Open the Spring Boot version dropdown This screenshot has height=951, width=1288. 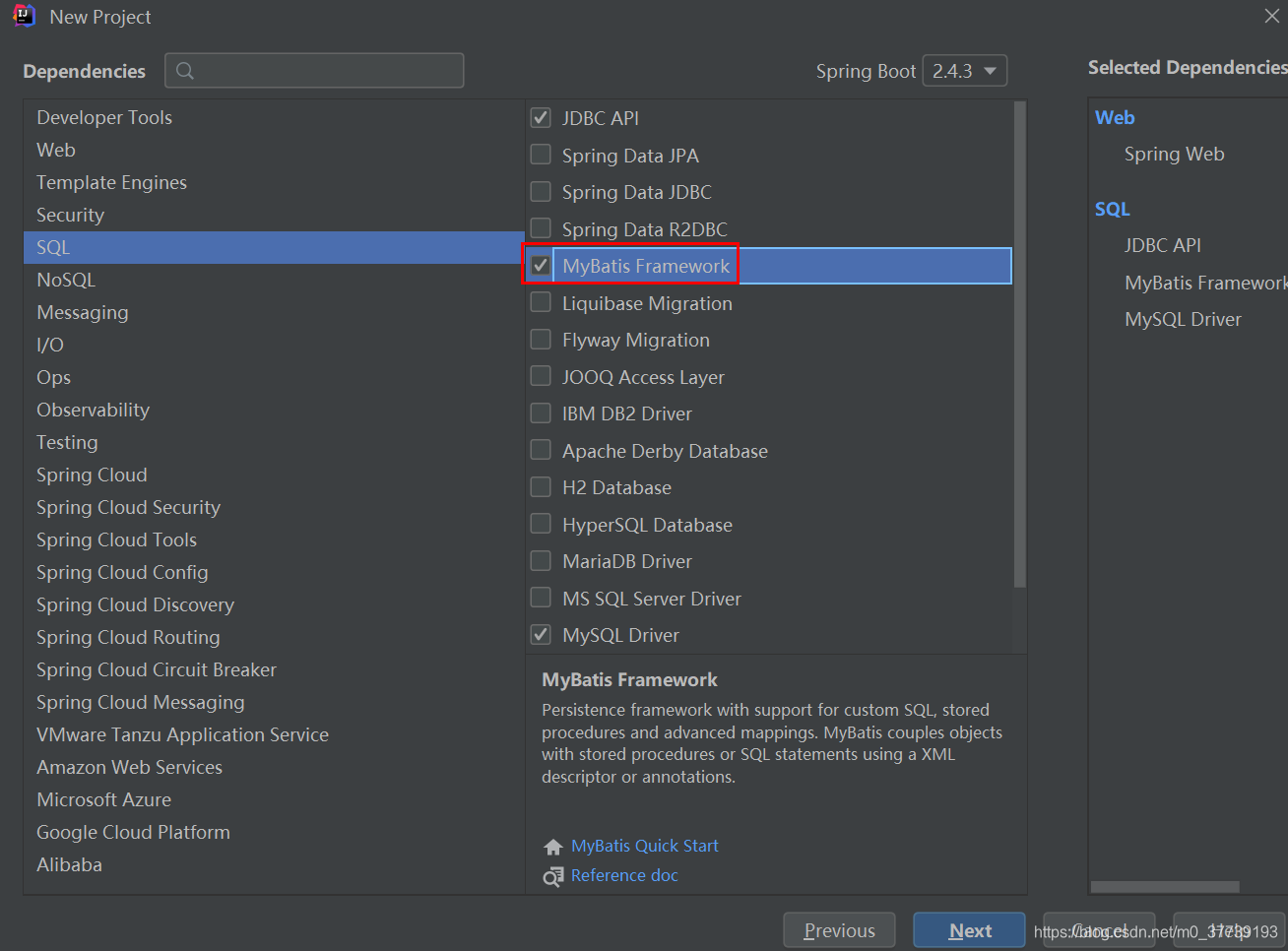[x=964, y=71]
